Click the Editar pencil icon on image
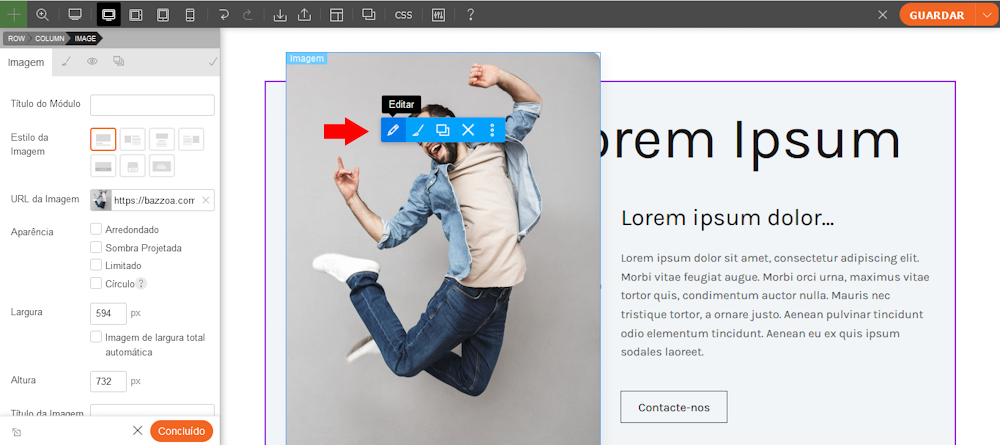This screenshot has height=445, width=1000. point(394,130)
